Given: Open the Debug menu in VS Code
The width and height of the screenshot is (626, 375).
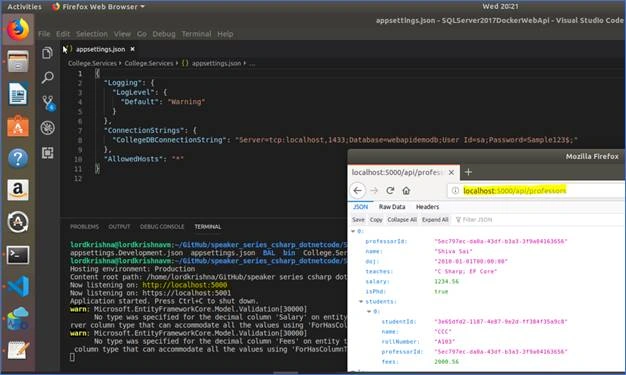Looking at the screenshot, I should pos(164,34).
